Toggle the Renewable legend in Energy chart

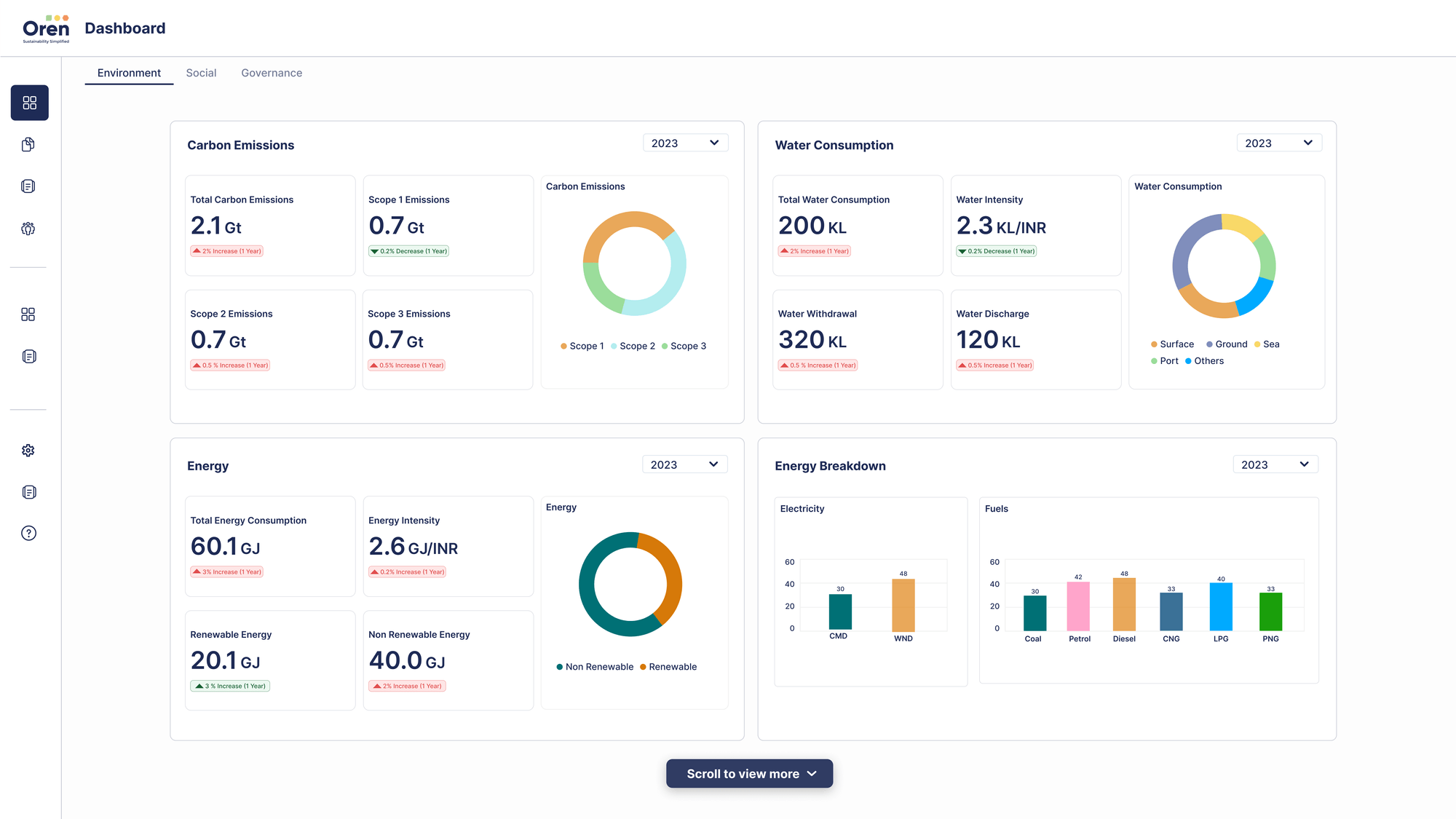coord(668,666)
